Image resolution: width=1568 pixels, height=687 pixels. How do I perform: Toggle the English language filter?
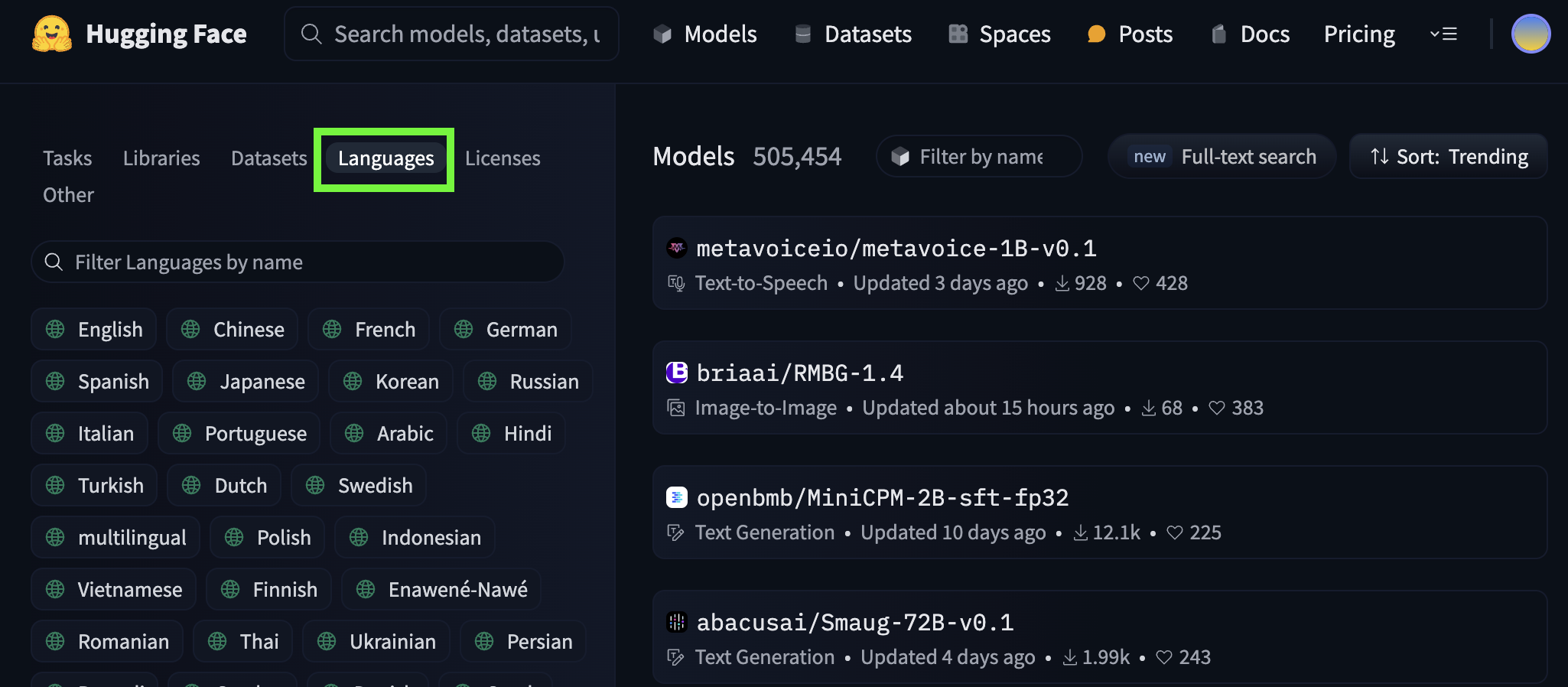(94, 330)
